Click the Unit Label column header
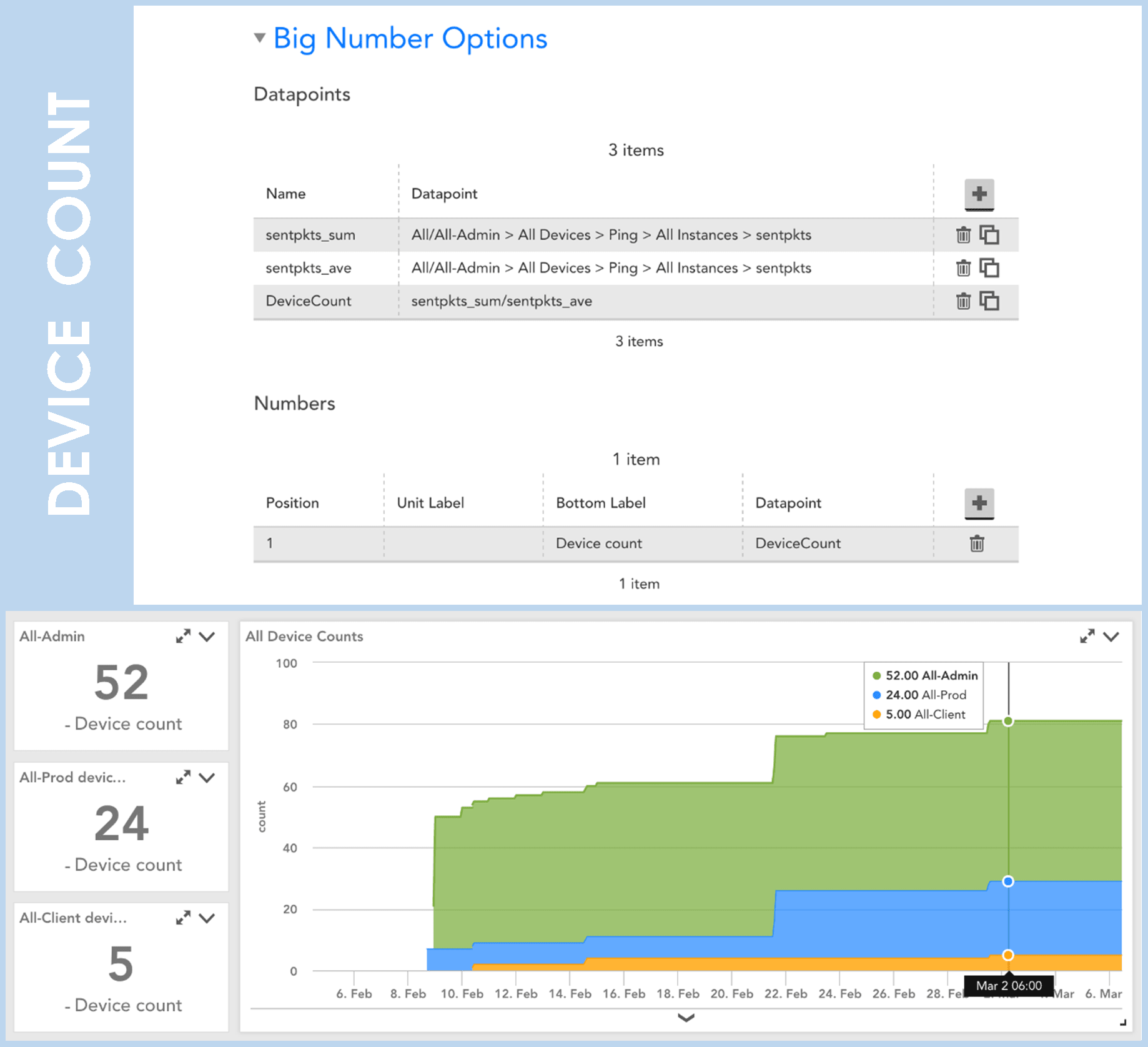1148x1047 pixels. 430,503
